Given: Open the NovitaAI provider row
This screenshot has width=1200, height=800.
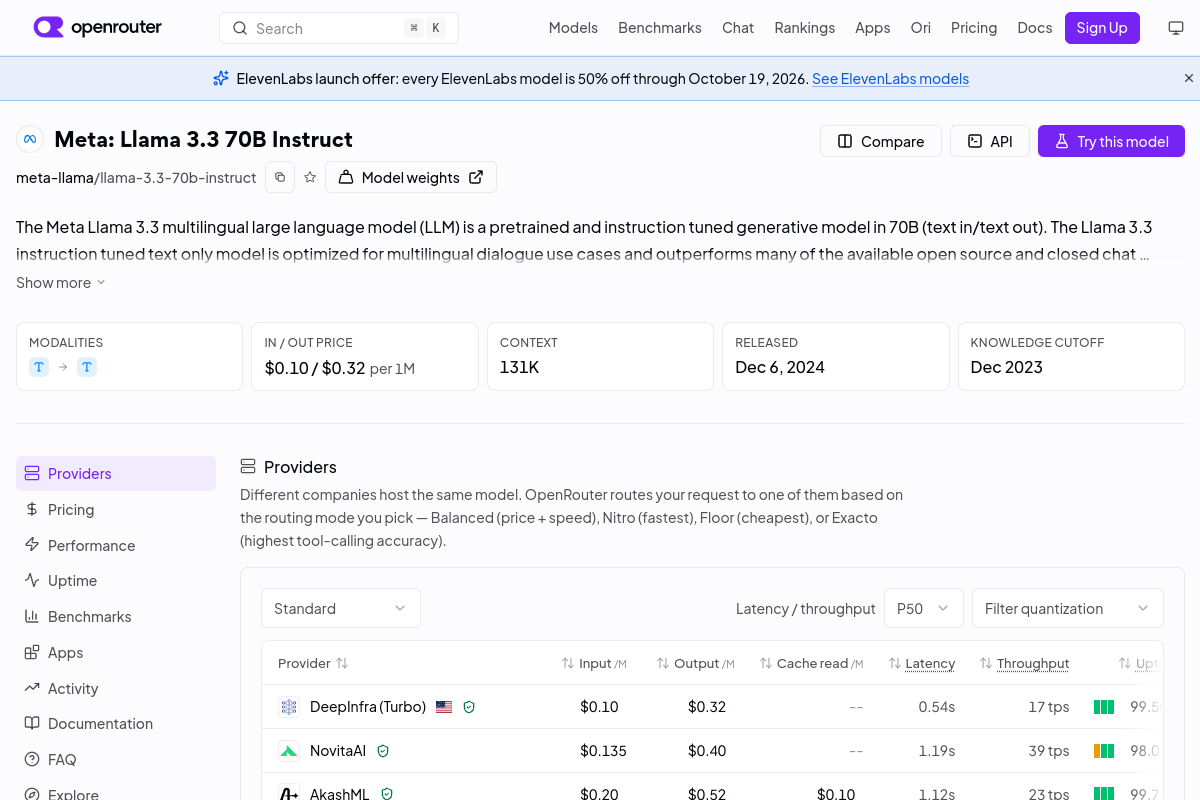Looking at the screenshot, I should point(712,751).
